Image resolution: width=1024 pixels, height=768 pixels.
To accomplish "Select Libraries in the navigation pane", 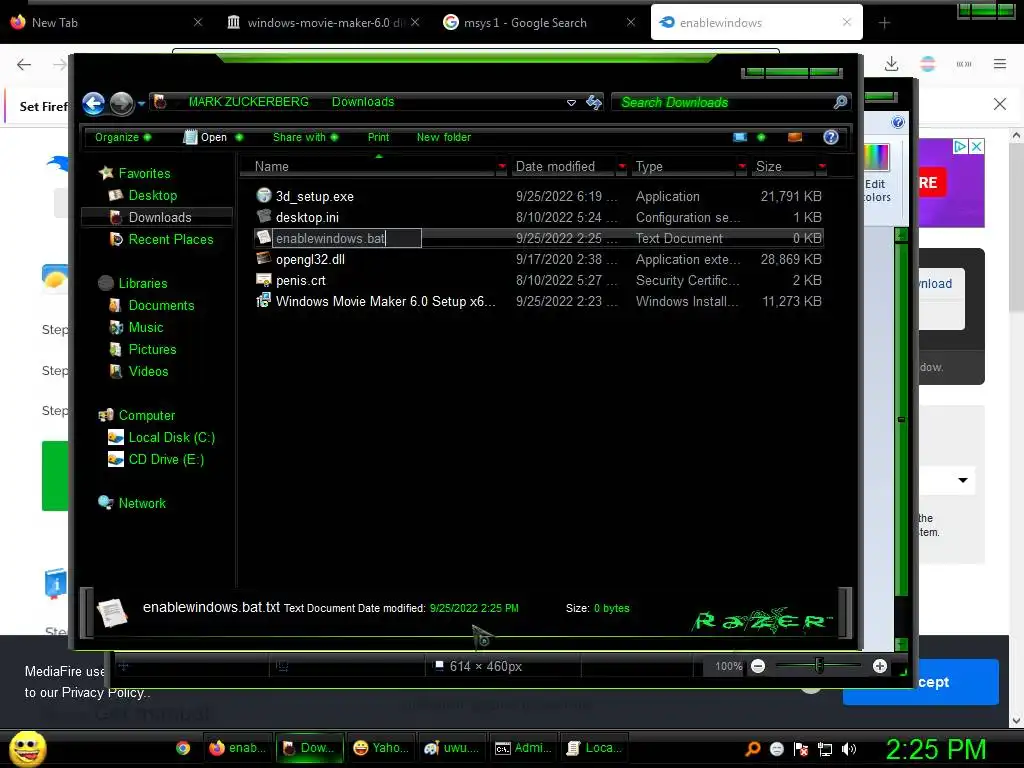I will pyautogui.click(x=143, y=283).
